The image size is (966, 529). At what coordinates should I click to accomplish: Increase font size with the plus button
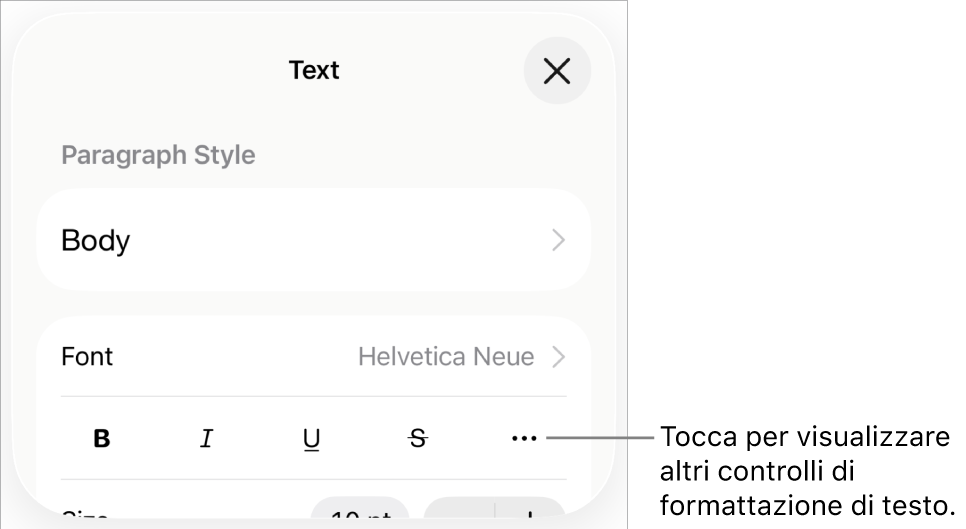pyautogui.click(x=530, y=515)
